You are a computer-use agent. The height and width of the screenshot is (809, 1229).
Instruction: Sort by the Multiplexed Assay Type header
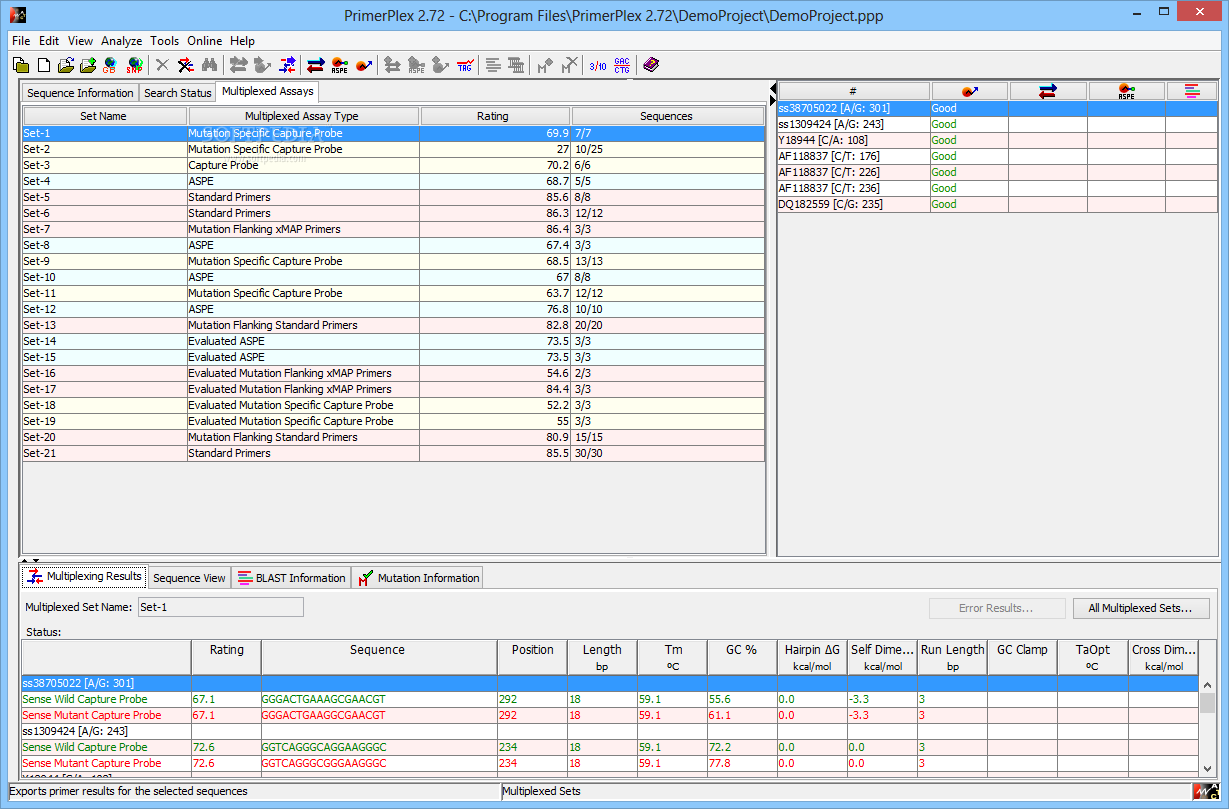[x=303, y=116]
